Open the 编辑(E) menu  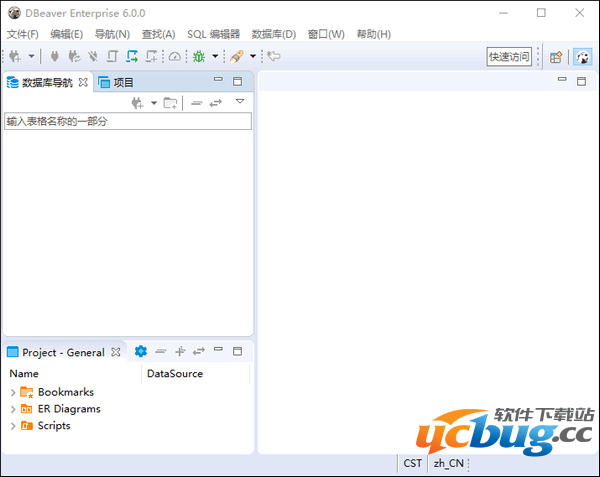67,34
